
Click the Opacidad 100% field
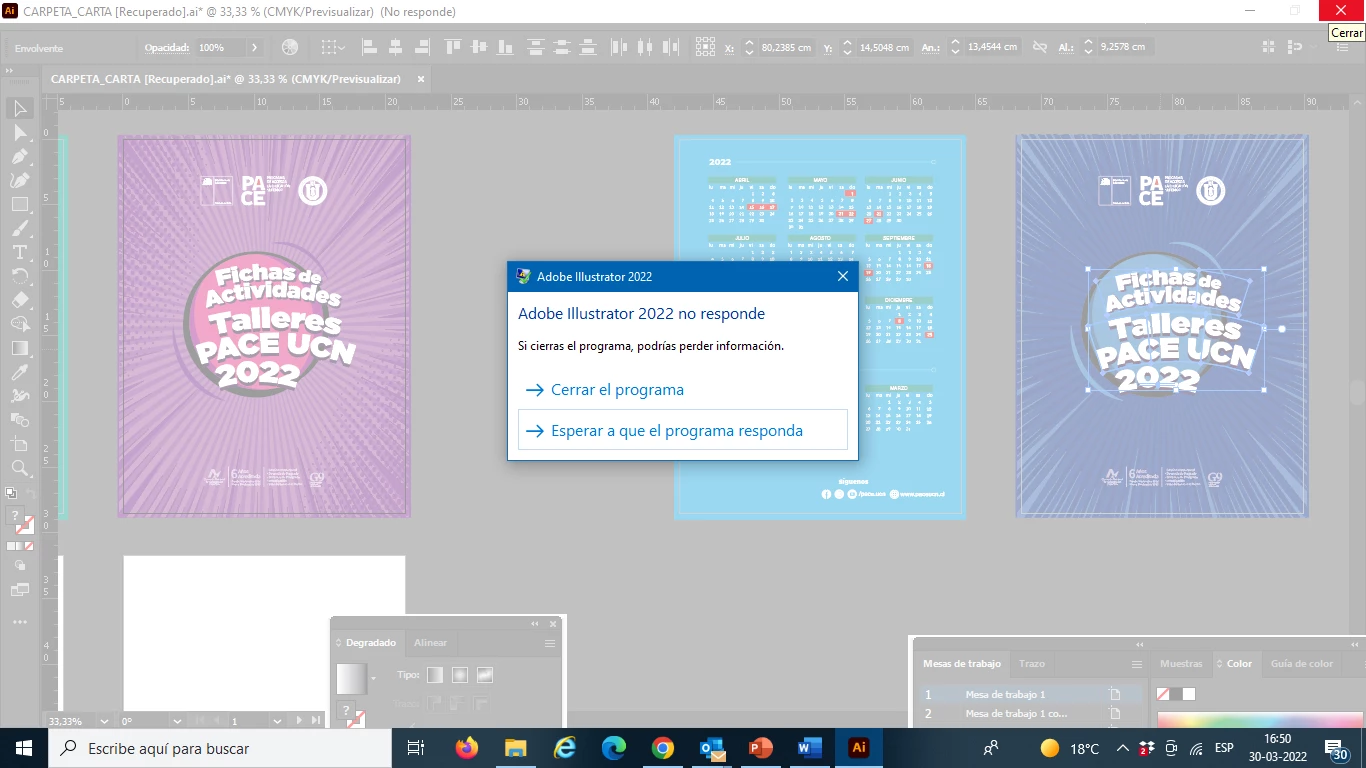point(218,47)
